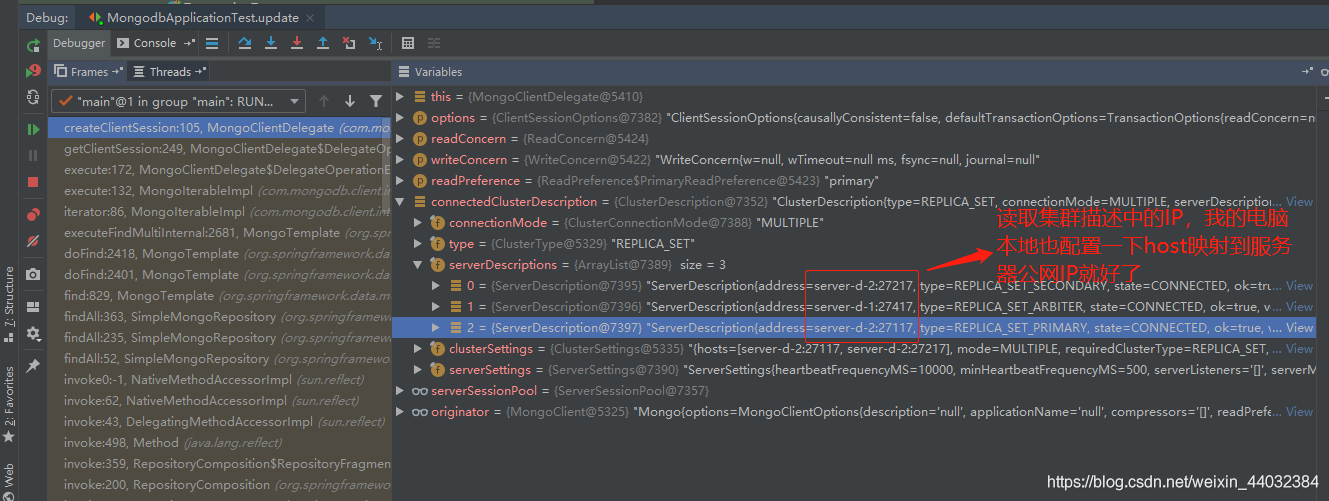Select frame find:829, MongoTemplate
The height and width of the screenshot is (501, 1329).
point(220,296)
